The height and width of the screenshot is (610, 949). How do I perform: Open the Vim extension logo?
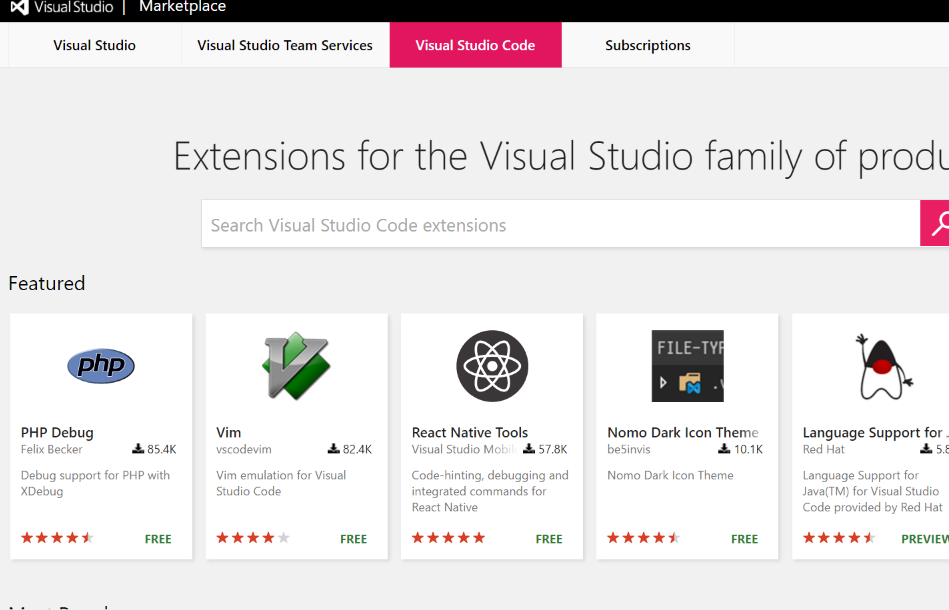(296, 366)
